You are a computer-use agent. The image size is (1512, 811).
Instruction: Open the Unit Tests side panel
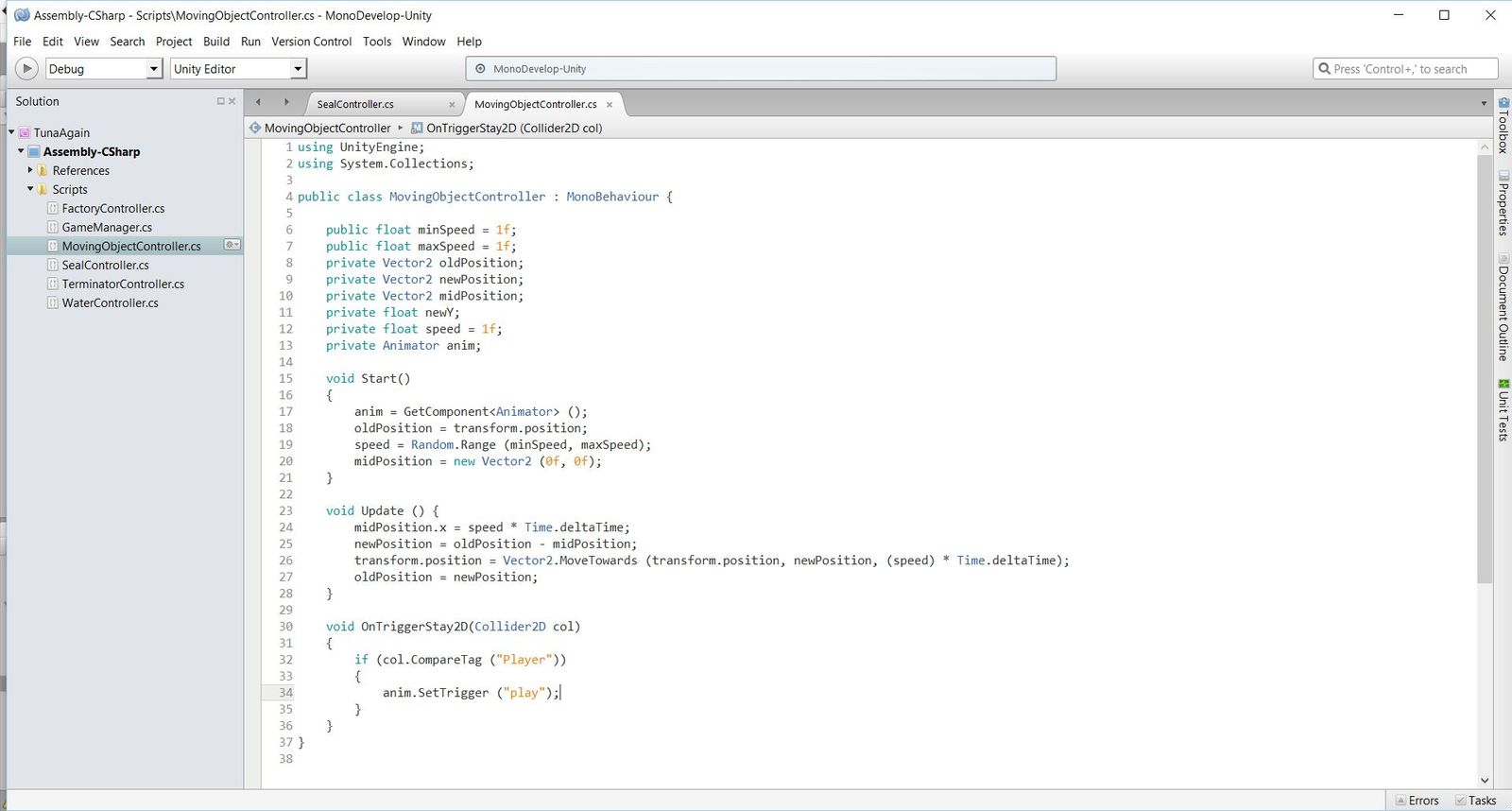point(1503,409)
